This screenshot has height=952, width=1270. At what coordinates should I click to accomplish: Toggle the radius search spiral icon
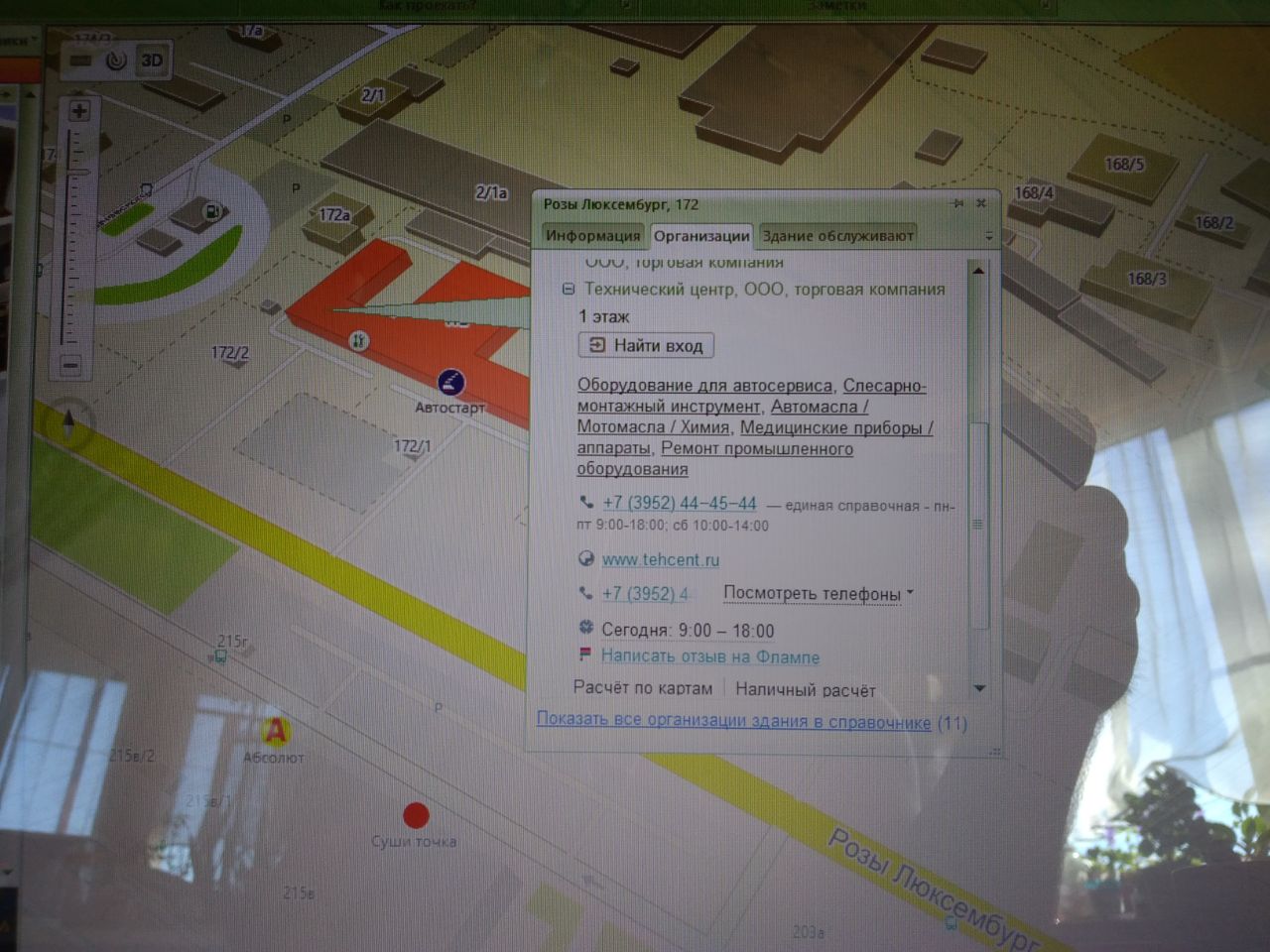(117, 60)
